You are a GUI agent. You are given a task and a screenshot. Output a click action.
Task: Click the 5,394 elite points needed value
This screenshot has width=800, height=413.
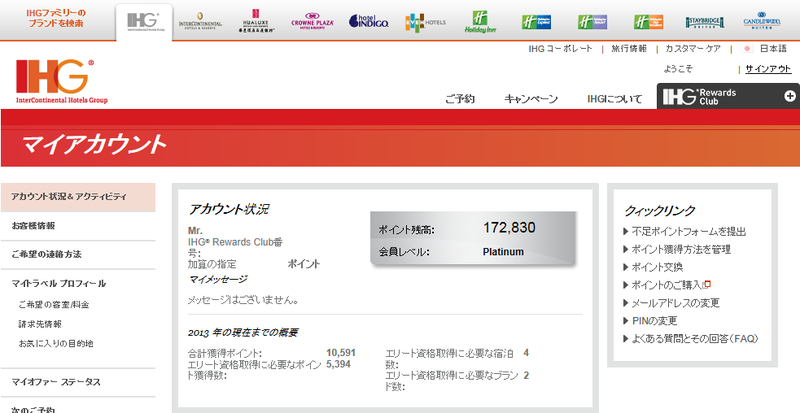pos(338,364)
